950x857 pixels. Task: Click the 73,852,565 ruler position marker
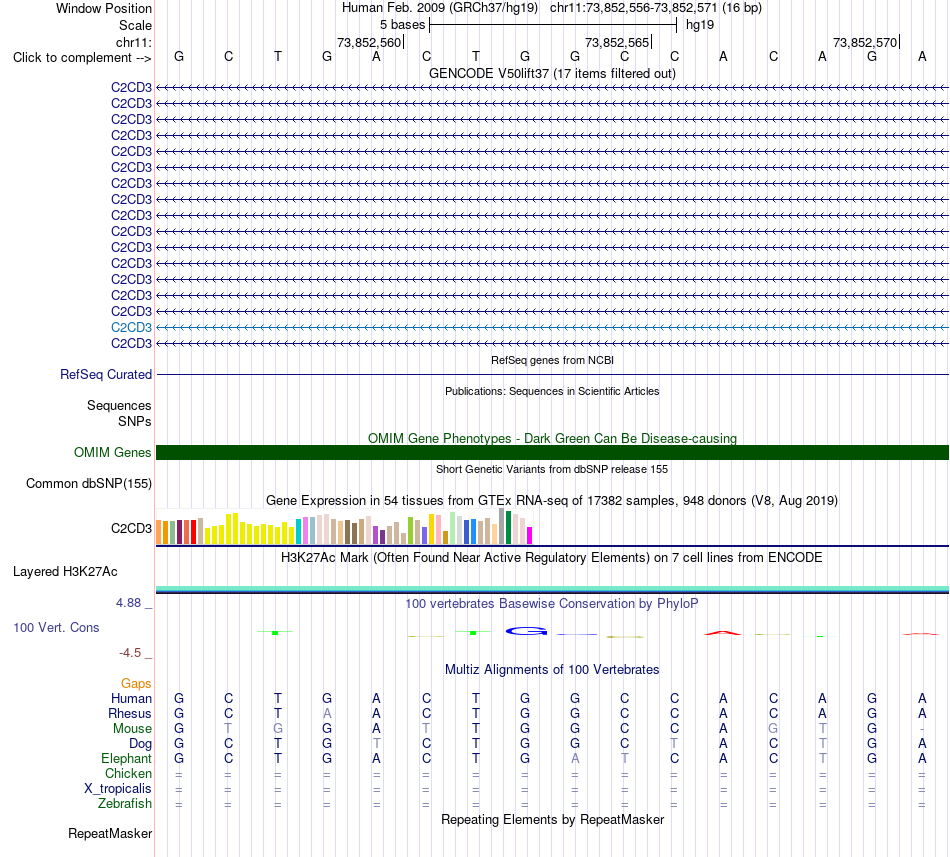tap(617, 42)
